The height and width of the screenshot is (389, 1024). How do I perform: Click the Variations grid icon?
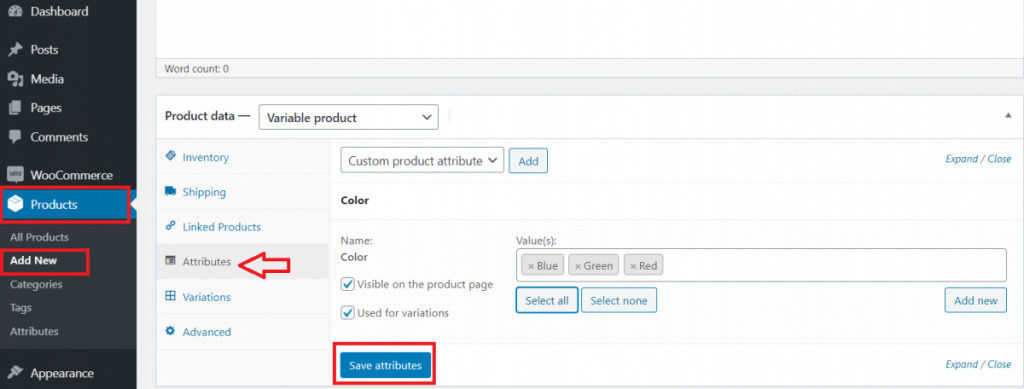pos(170,296)
